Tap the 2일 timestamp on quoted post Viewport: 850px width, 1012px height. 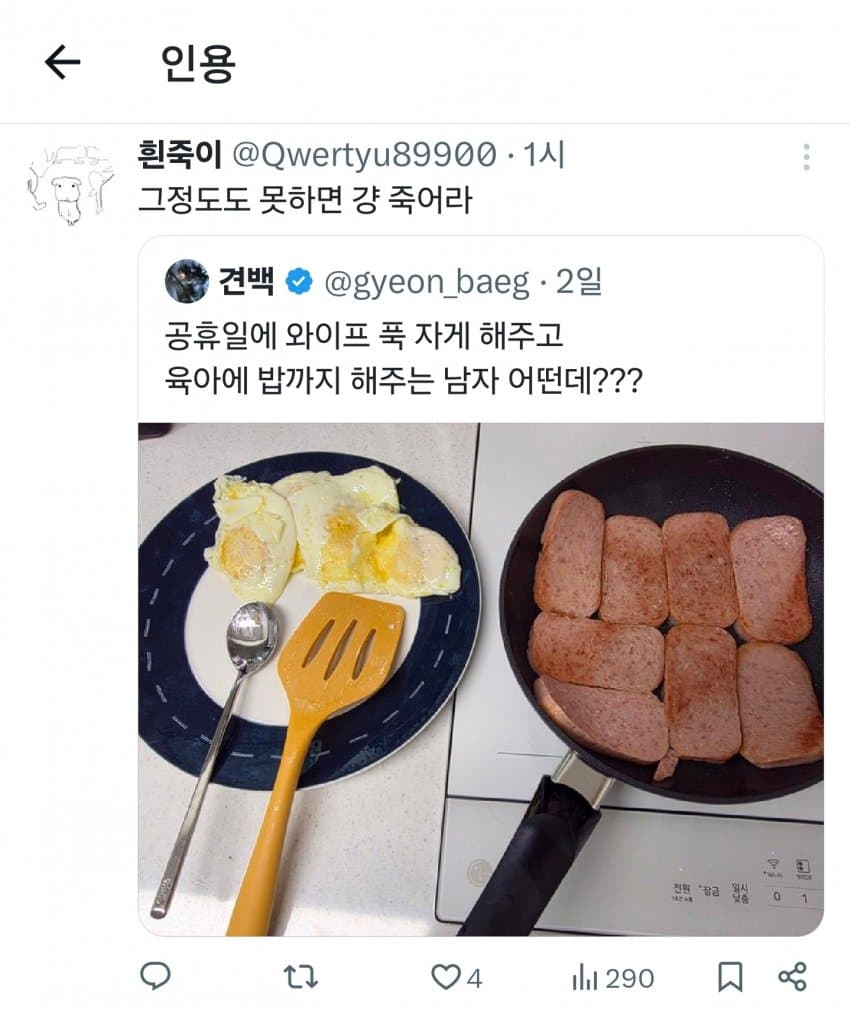579,282
